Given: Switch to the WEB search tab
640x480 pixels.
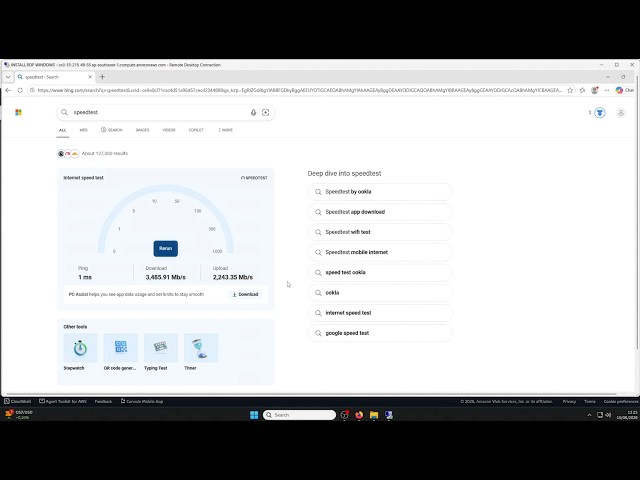Looking at the screenshot, I should pyautogui.click(x=84, y=130).
